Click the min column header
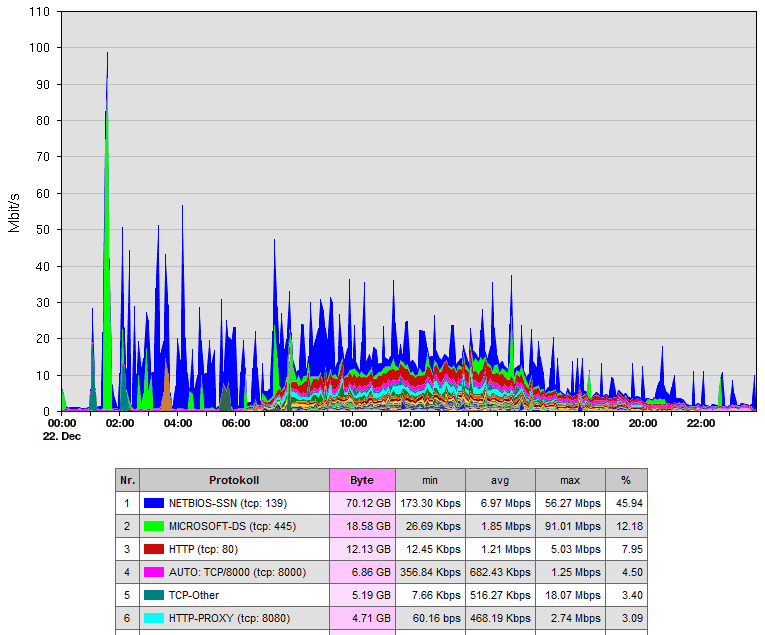Screen dimensions: 765x635 coord(430,480)
